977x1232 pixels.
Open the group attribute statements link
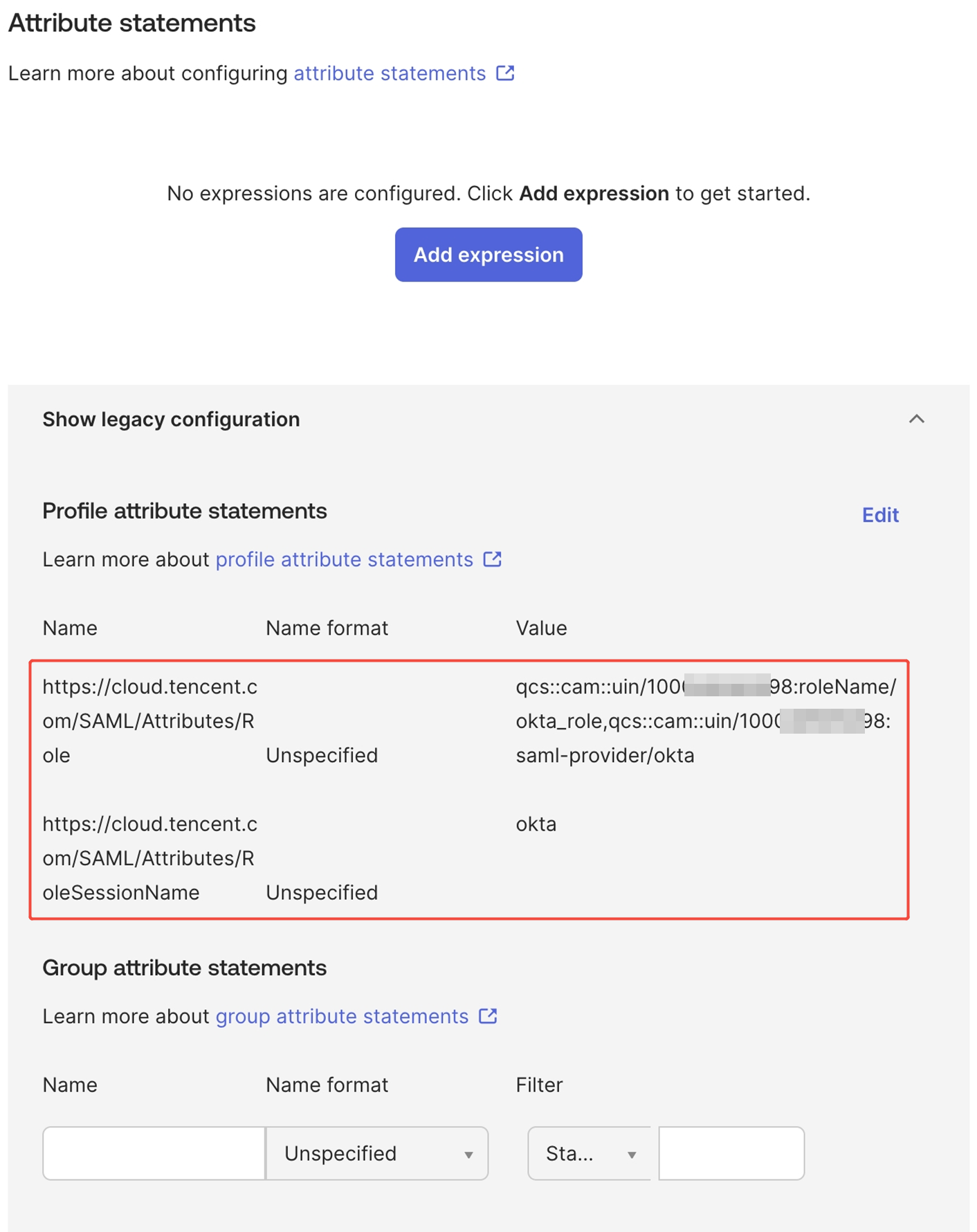[342, 1016]
